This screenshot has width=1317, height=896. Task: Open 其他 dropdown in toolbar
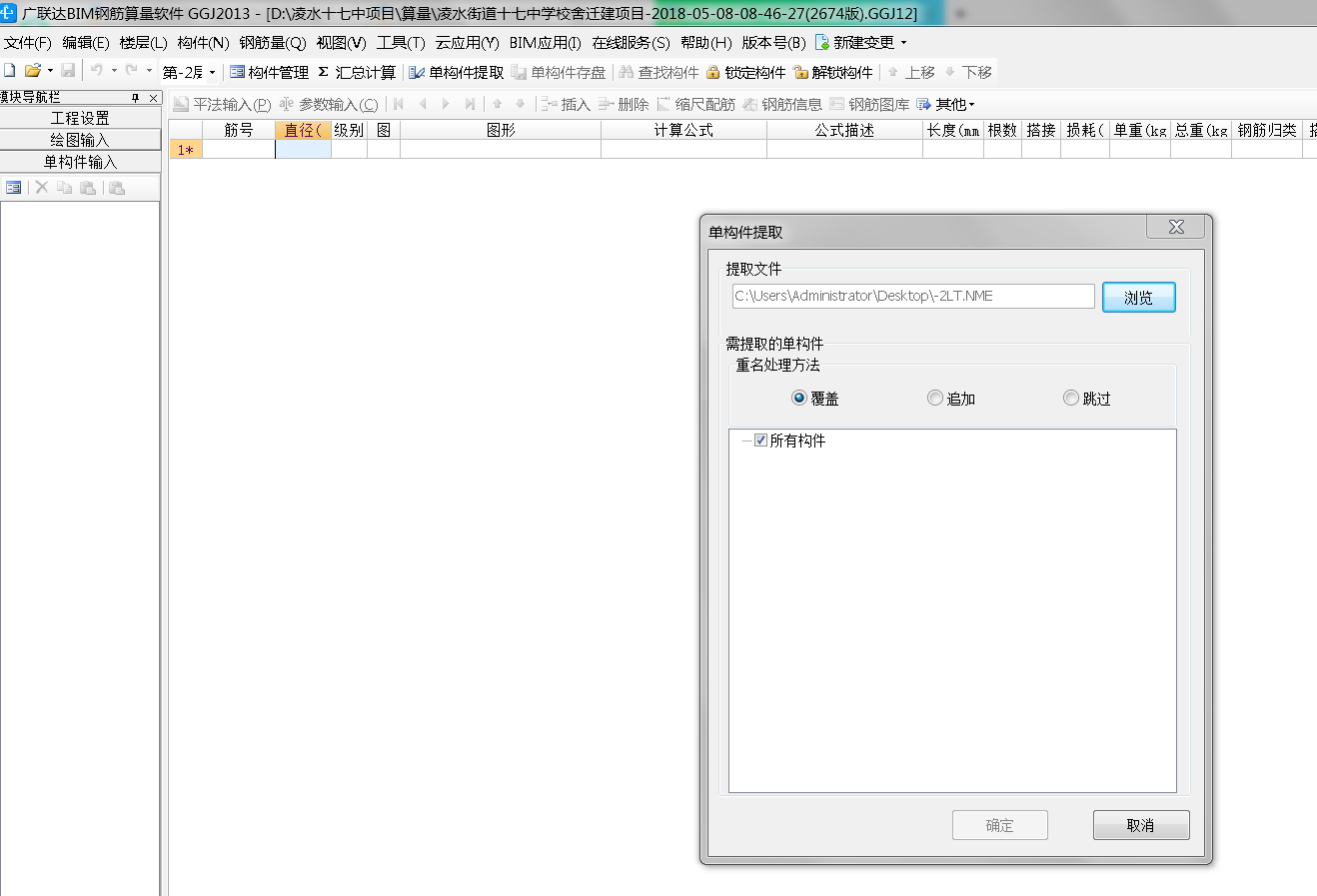point(945,104)
